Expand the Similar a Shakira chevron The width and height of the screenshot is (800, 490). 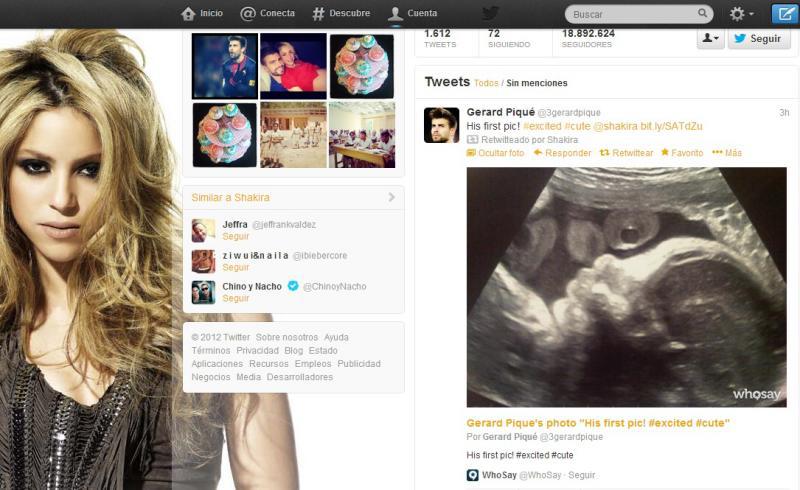(391, 197)
